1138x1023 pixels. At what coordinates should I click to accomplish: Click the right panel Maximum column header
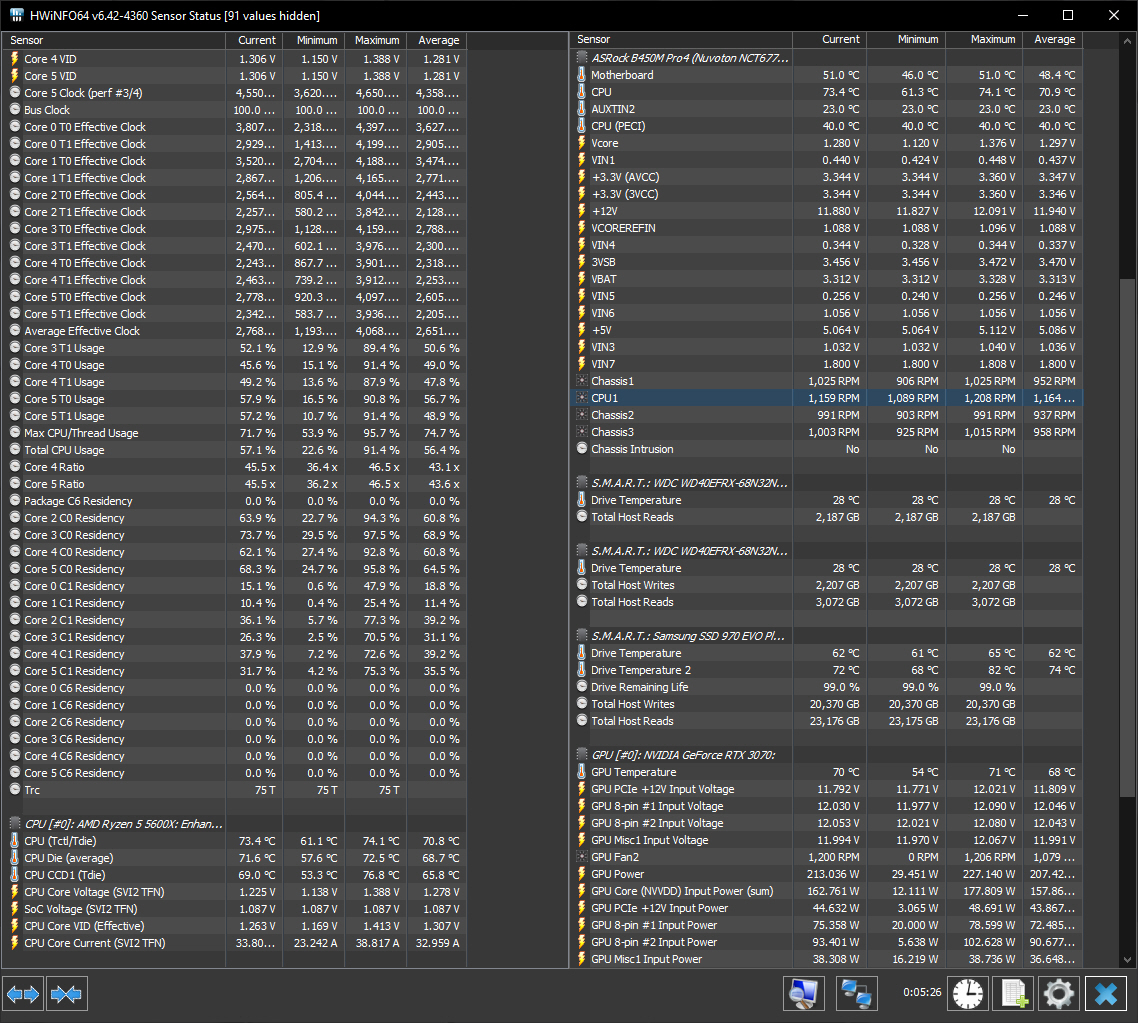(x=984, y=39)
